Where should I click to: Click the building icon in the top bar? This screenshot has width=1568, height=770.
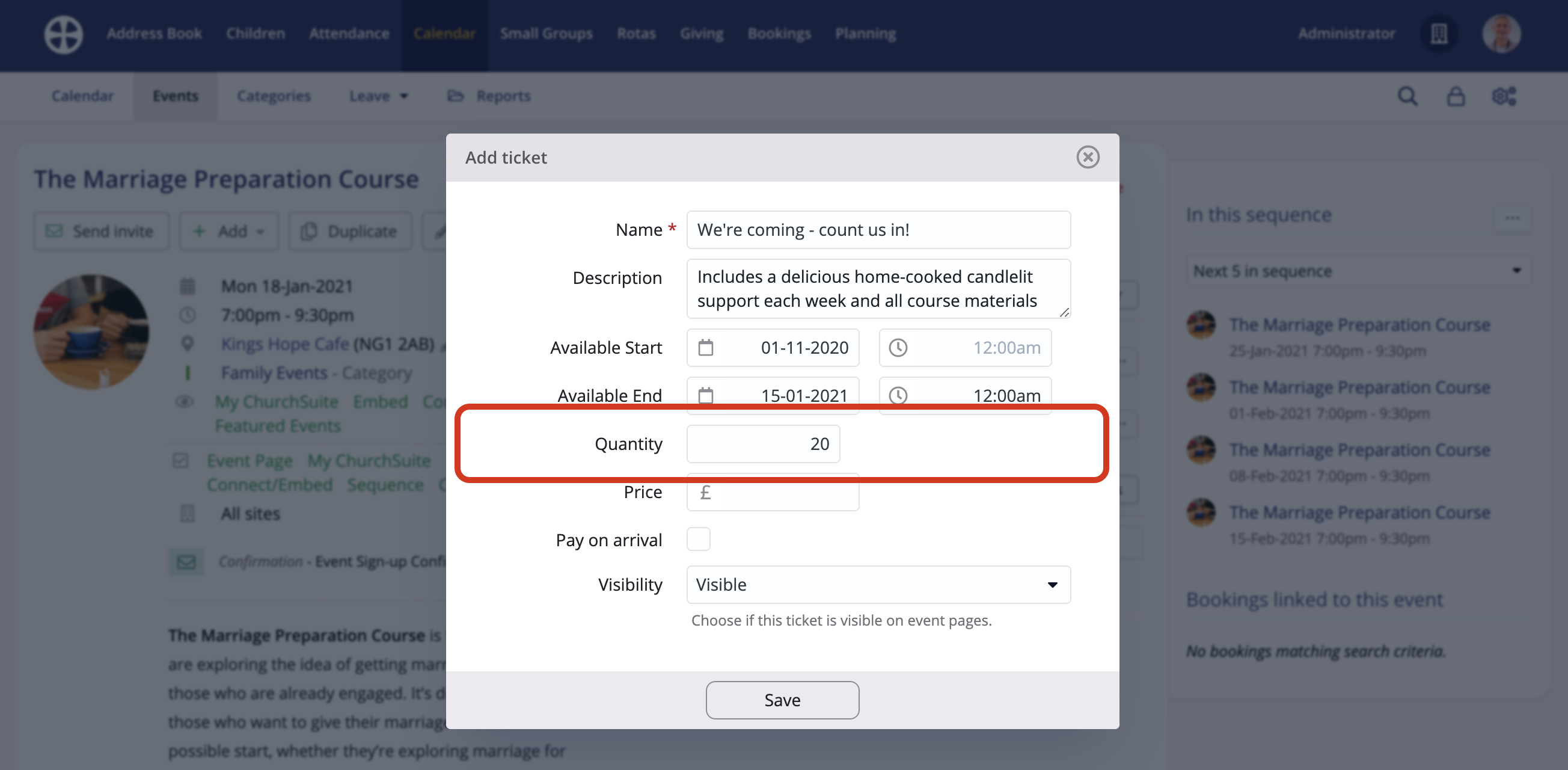[1439, 34]
